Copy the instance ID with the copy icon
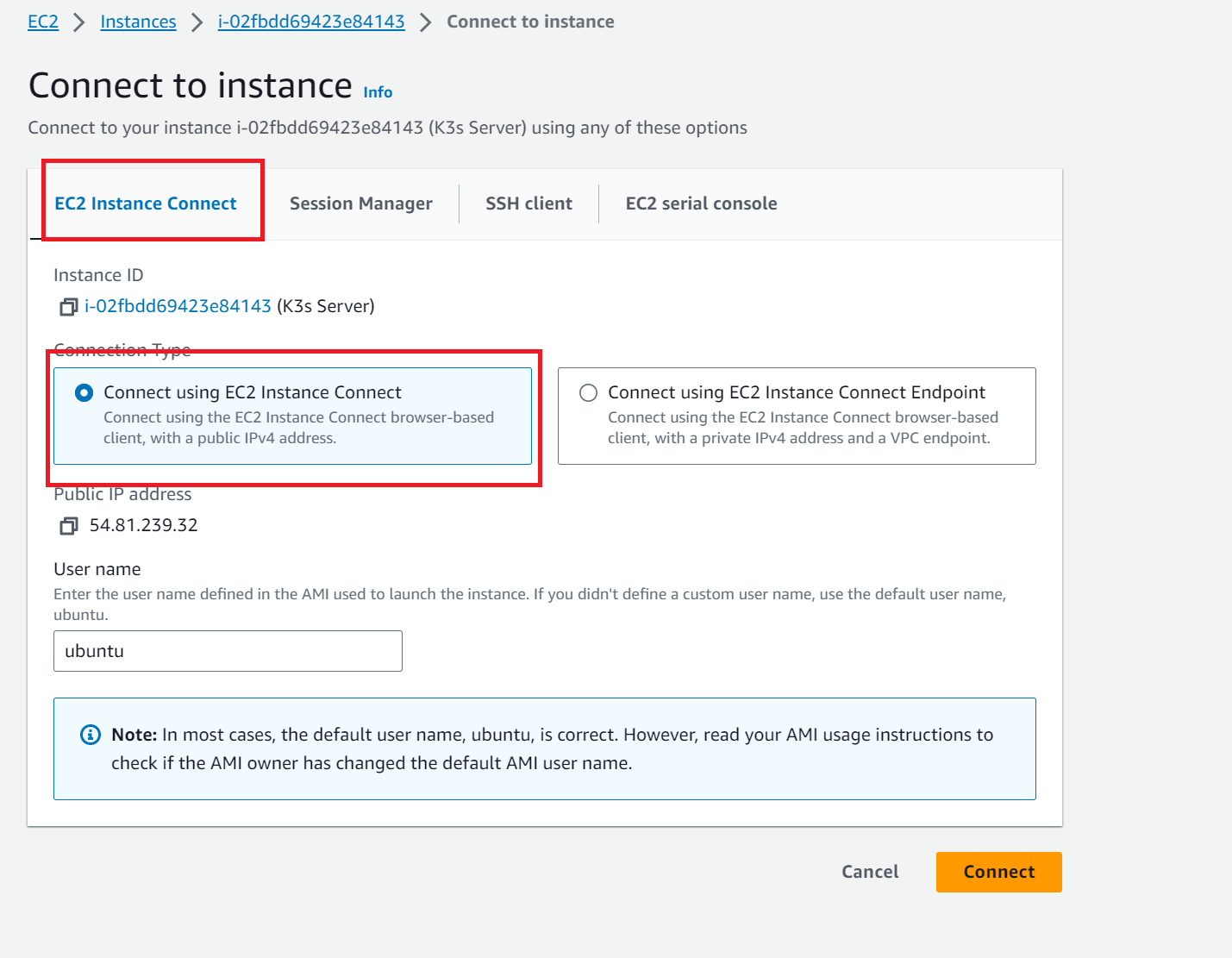 (x=69, y=307)
